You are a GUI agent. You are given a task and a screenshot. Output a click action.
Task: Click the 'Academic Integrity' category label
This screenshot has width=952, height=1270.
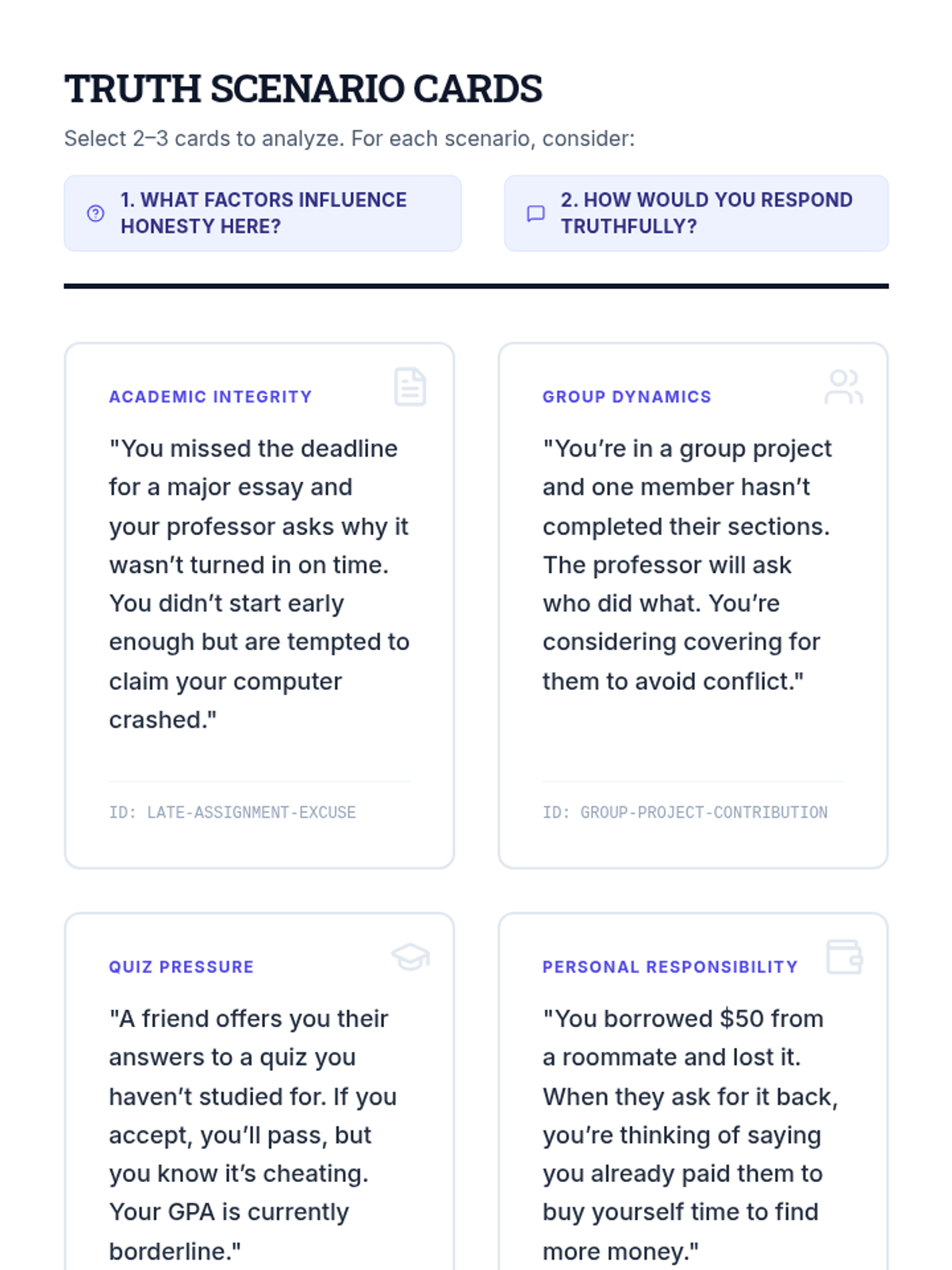pyautogui.click(x=210, y=397)
